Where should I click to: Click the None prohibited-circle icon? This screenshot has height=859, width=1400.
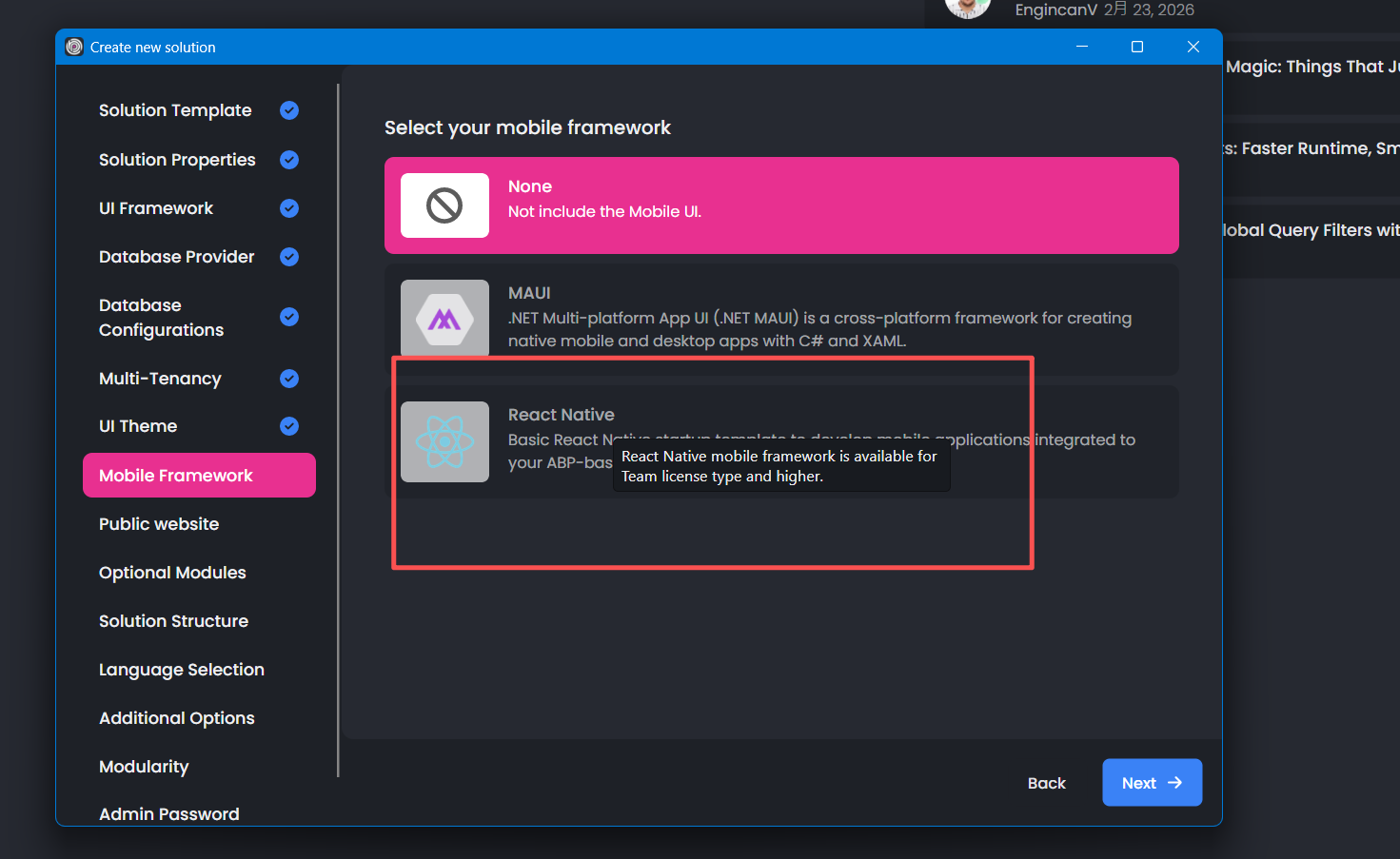coord(444,205)
